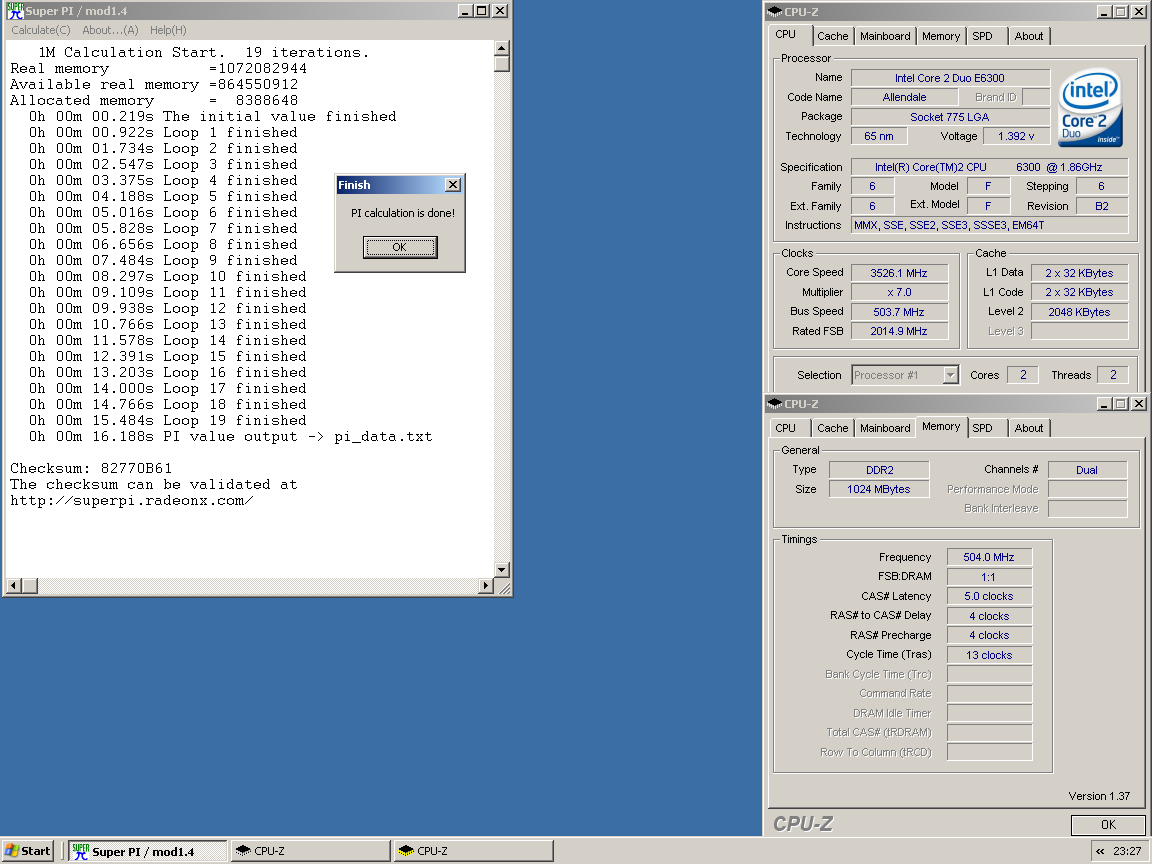Minimize the Super PI window
The image size is (1152, 864).
465,11
